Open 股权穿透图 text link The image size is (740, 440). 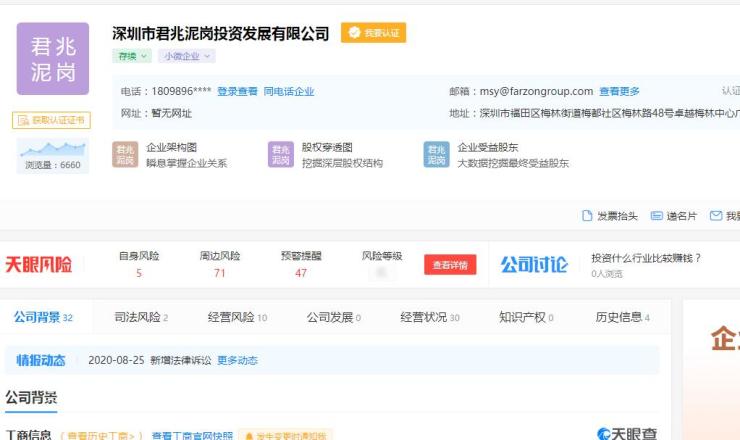(327, 147)
